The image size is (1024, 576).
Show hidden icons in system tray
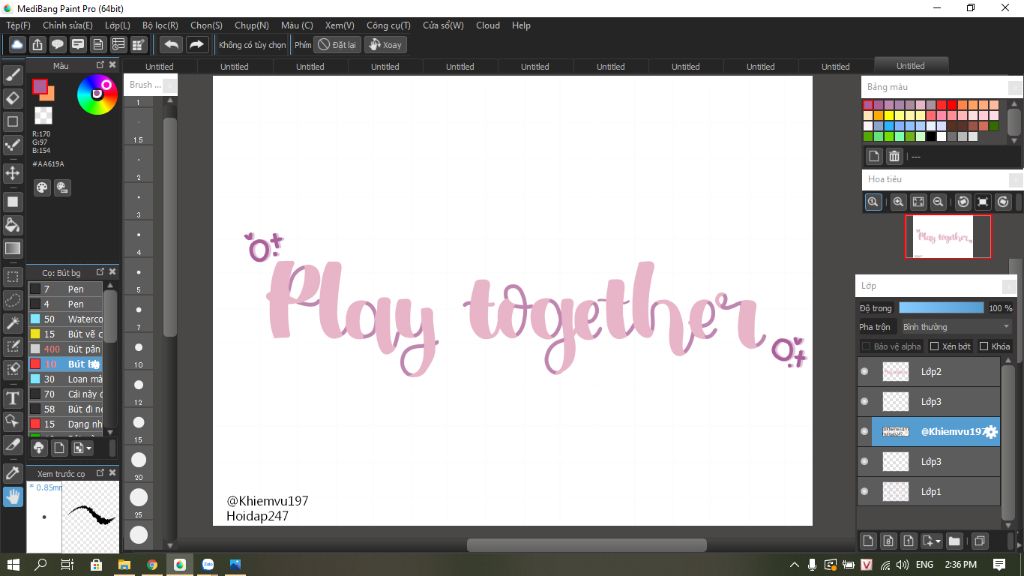(x=794, y=565)
